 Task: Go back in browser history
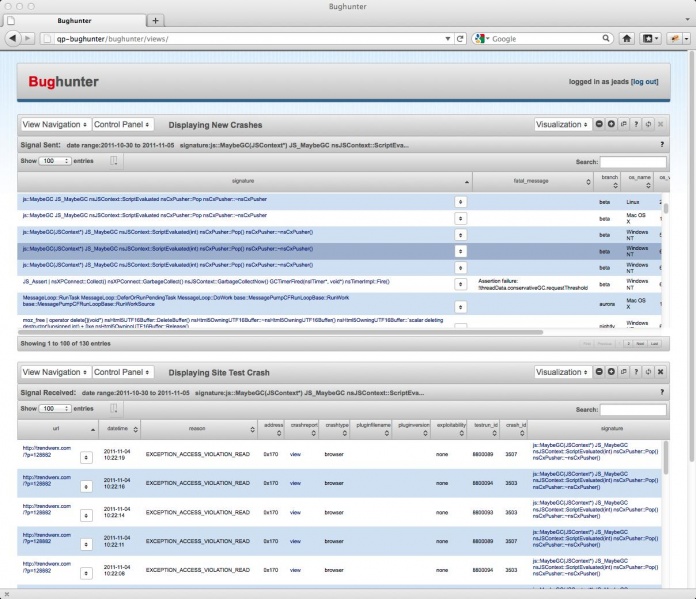tap(12, 39)
